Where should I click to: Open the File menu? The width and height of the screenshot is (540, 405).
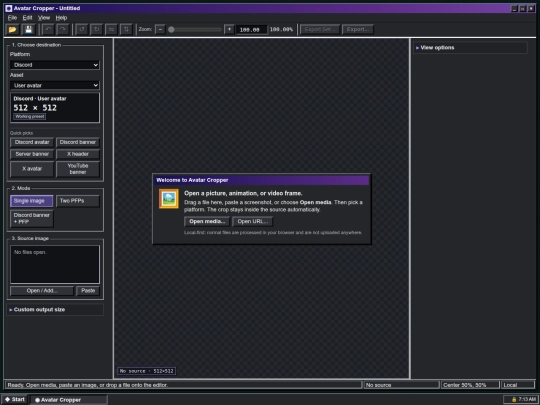(x=12, y=18)
